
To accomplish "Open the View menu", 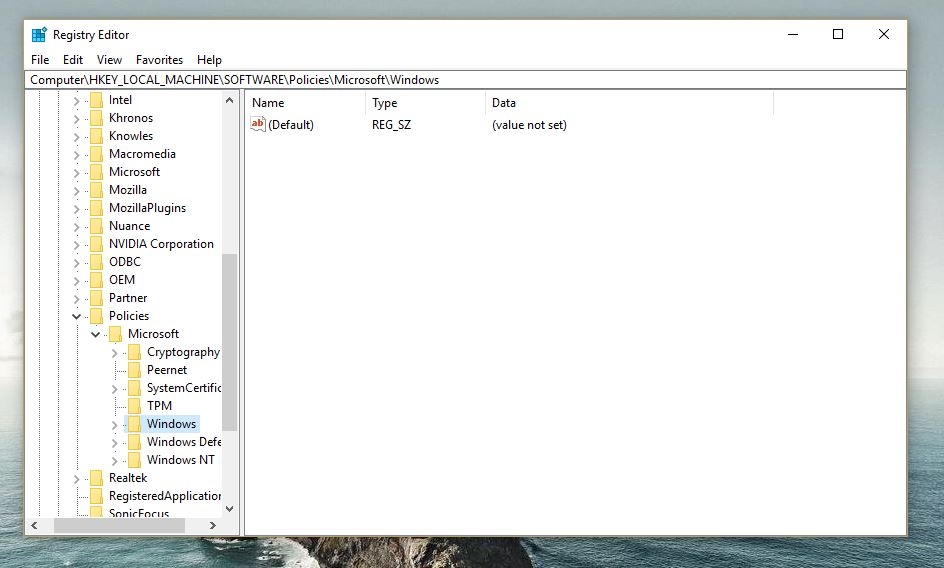I will [109, 60].
